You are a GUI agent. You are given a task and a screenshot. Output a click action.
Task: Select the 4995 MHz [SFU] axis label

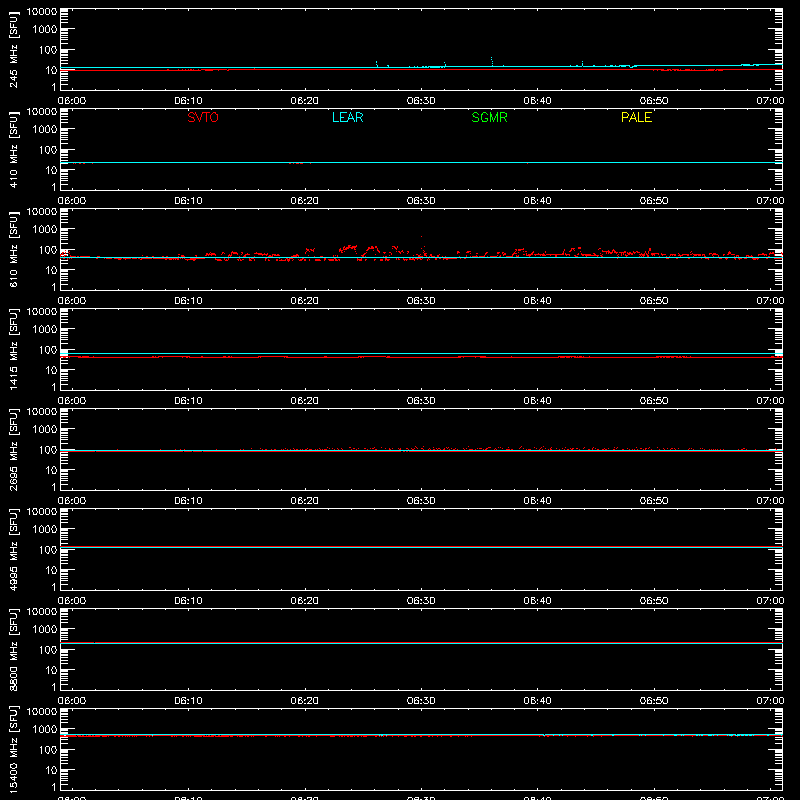point(13,549)
